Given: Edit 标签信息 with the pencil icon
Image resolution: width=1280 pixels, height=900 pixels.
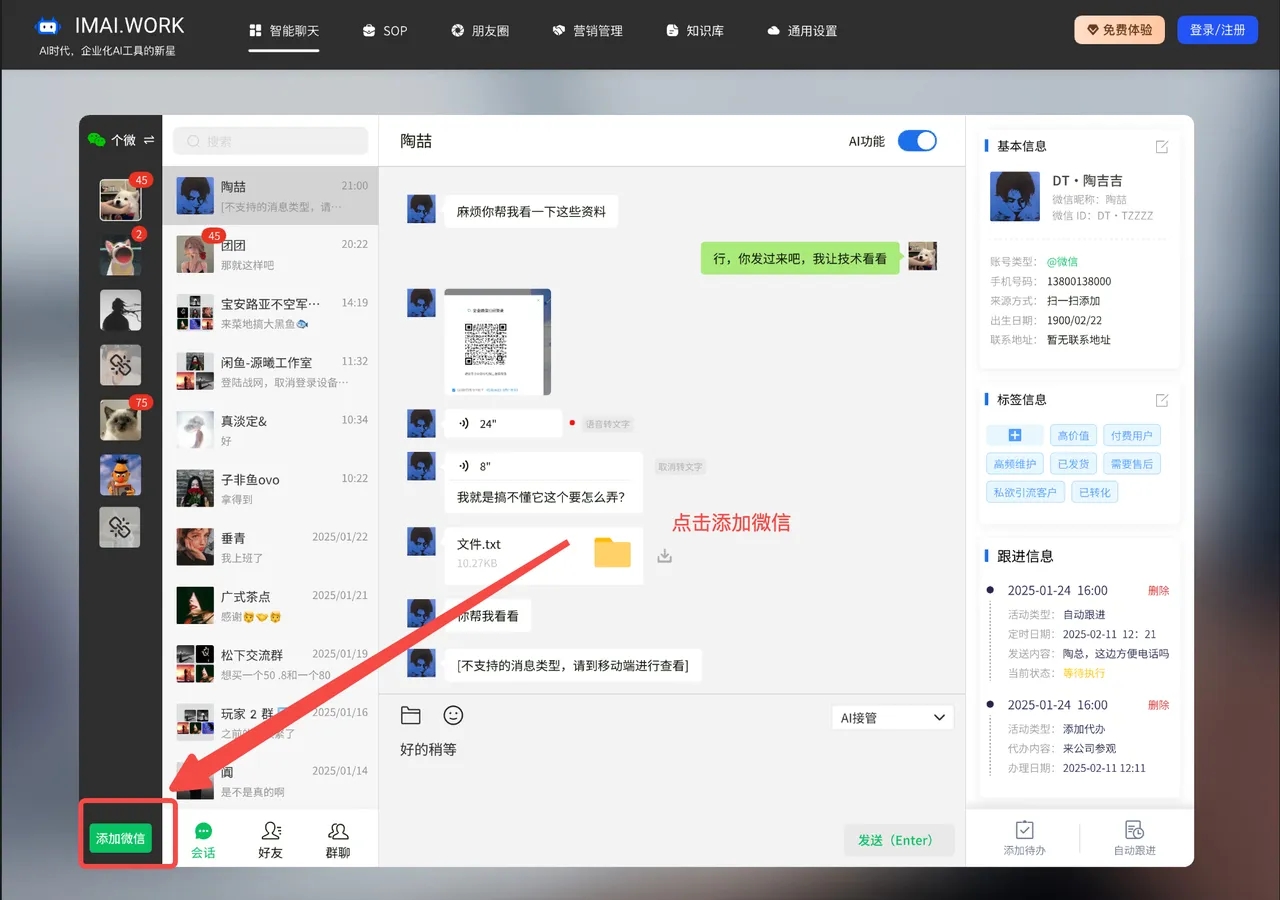Looking at the screenshot, I should coord(1161,400).
